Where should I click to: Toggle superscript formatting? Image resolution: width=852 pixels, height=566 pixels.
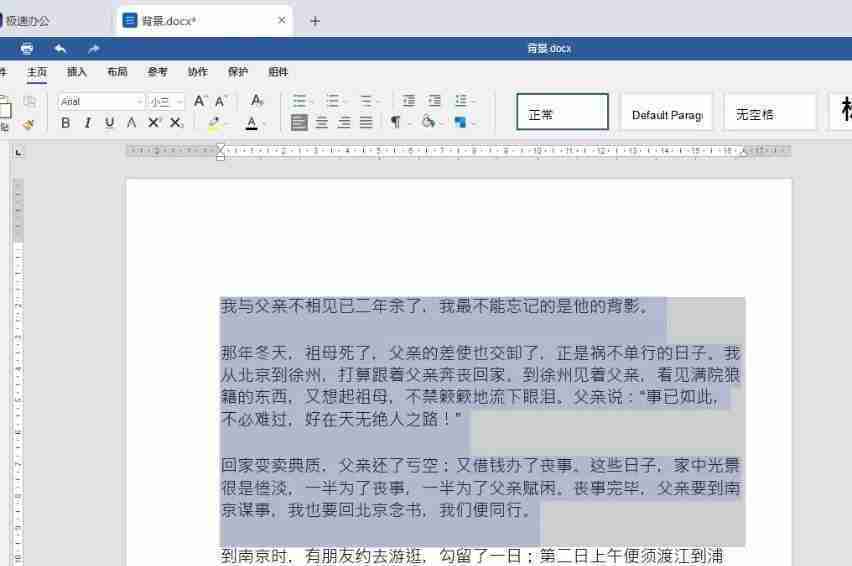click(x=154, y=123)
